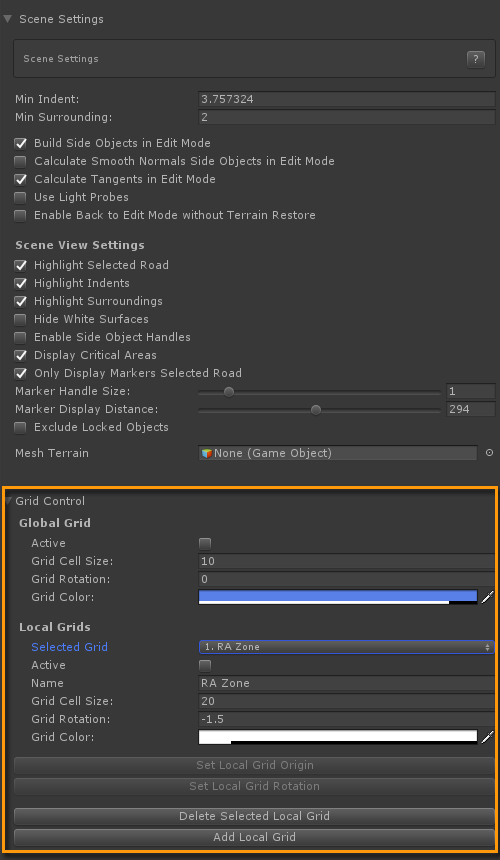Collapse the Scene Settings foldout
500x860 pixels.
(x=7, y=19)
